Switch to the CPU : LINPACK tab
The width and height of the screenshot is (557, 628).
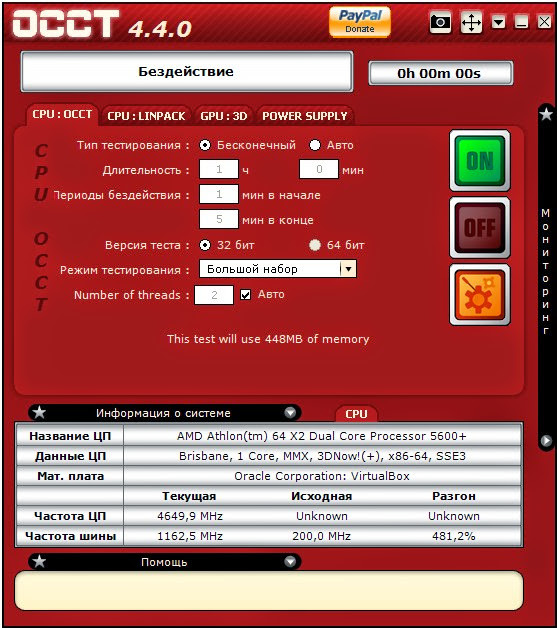146,116
